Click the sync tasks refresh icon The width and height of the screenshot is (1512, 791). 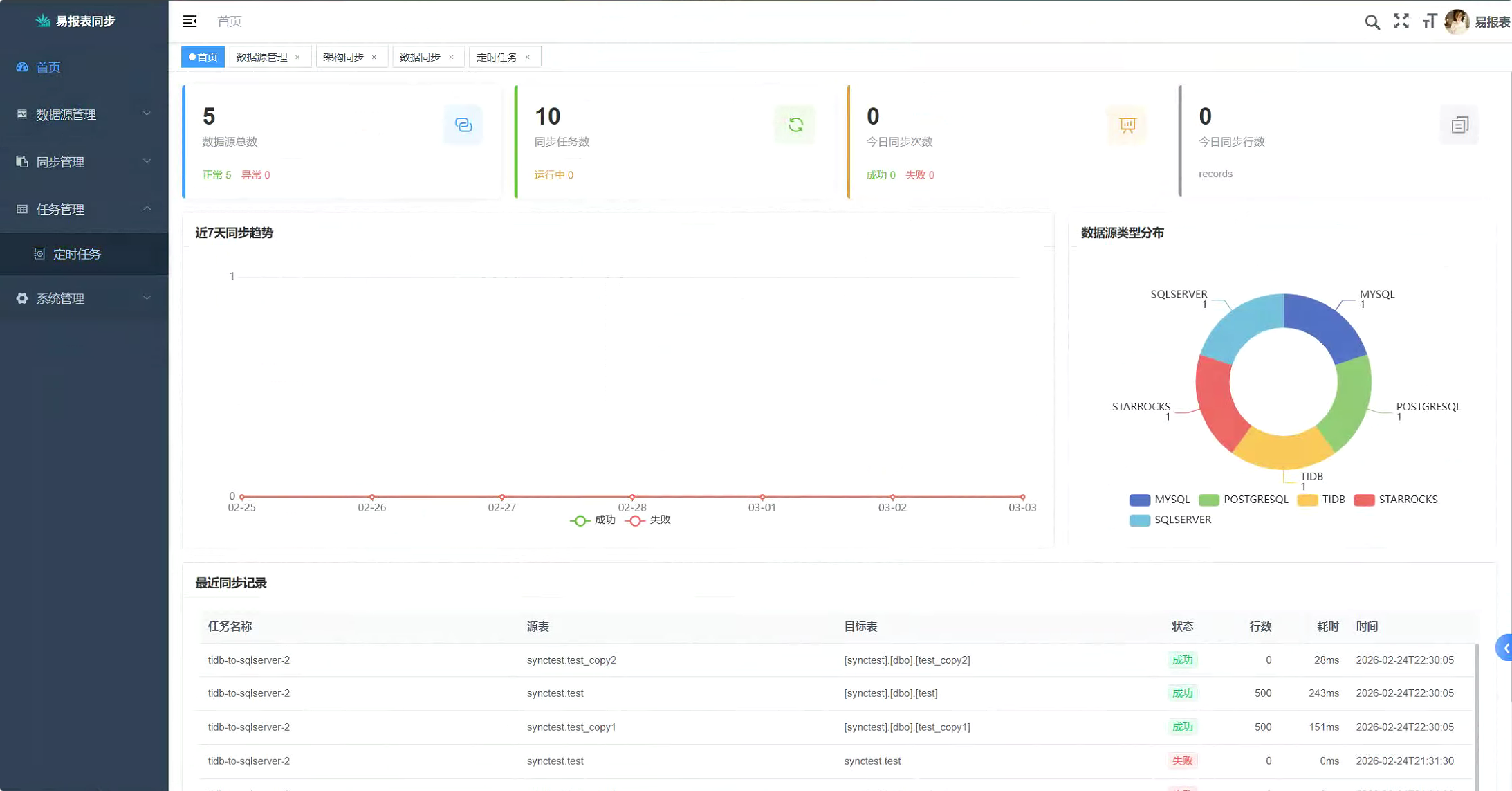click(x=795, y=125)
